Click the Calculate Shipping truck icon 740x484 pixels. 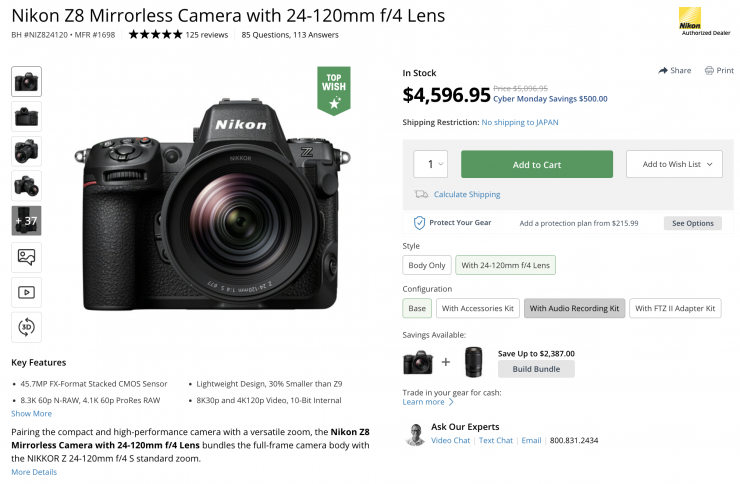pyautogui.click(x=422, y=194)
